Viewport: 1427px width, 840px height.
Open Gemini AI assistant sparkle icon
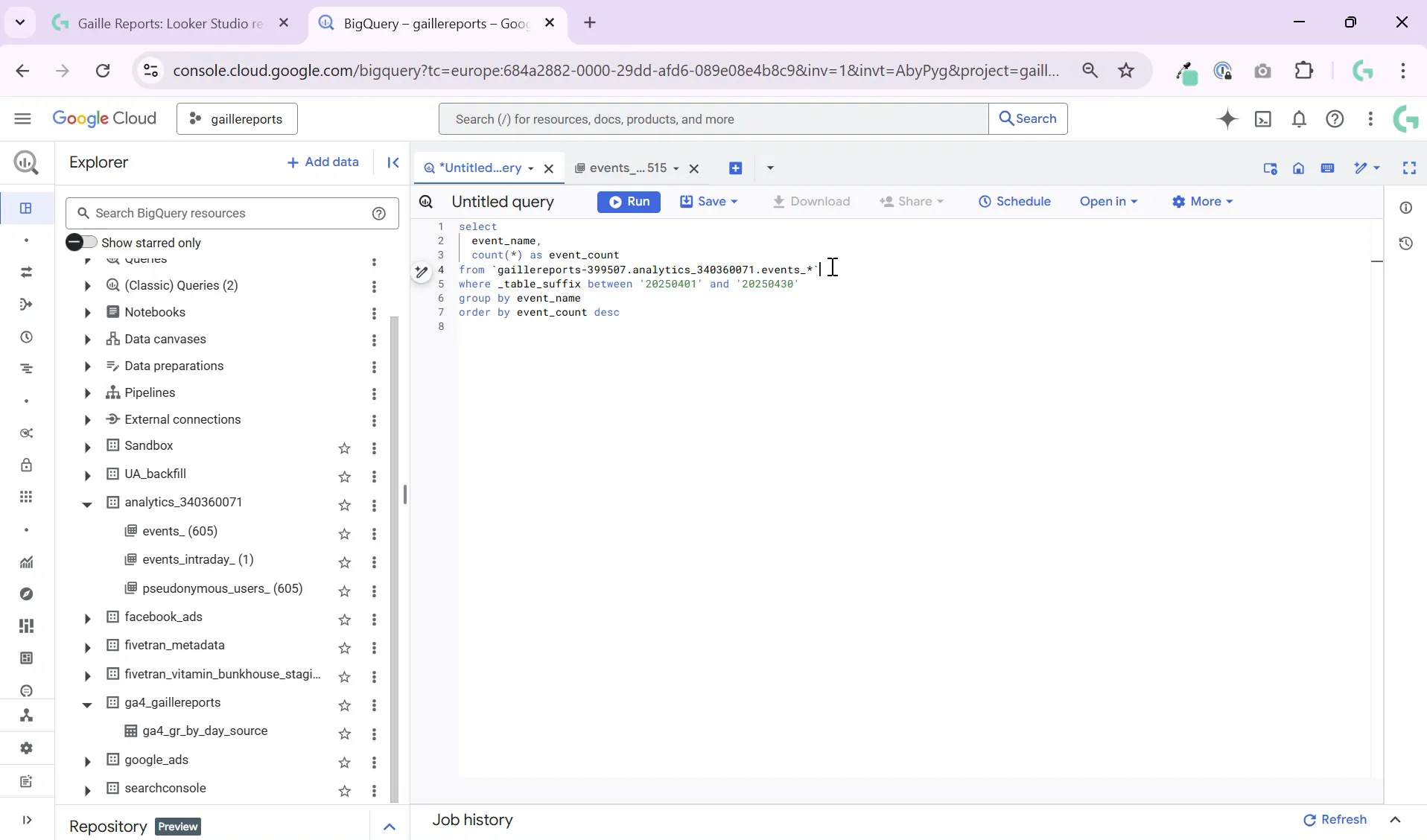pos(1227,119)
